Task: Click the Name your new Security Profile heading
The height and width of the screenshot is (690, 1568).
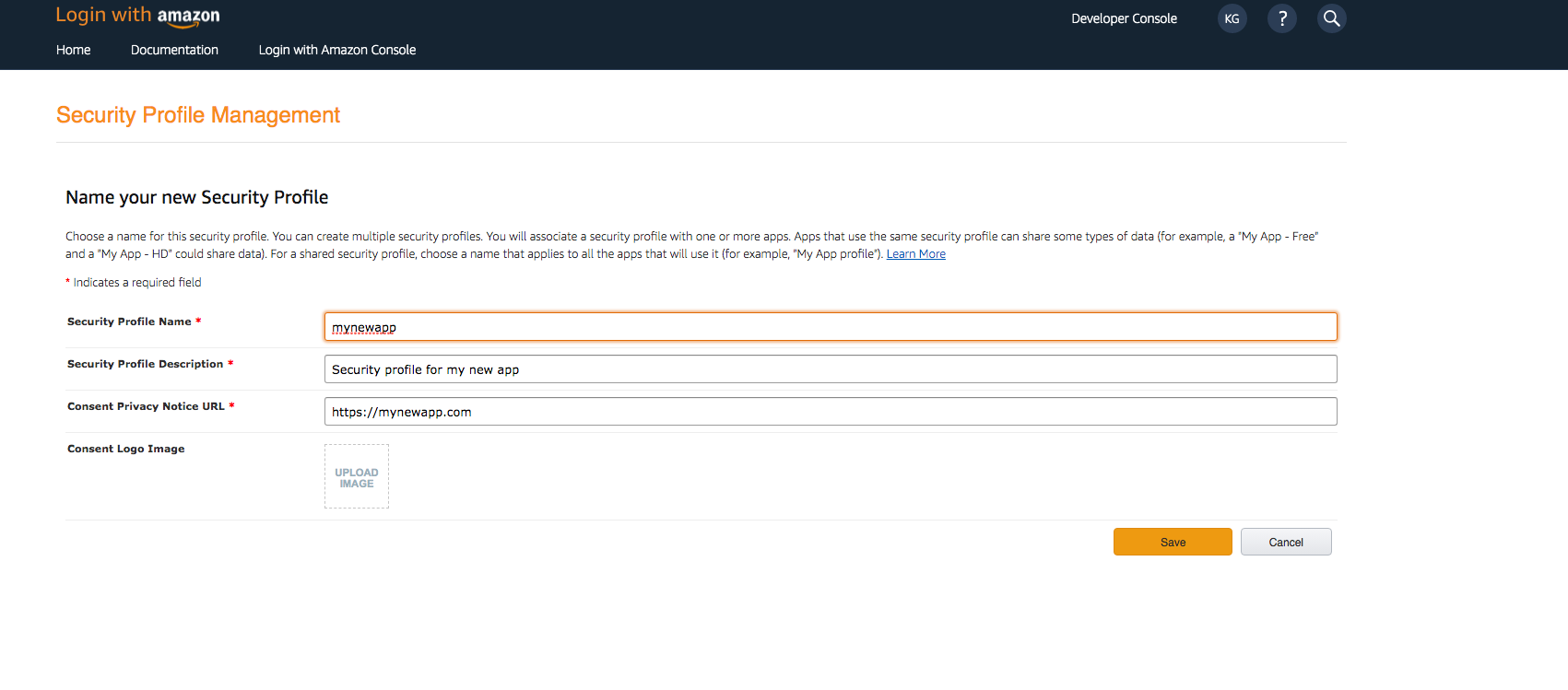Action: point(197,197)
